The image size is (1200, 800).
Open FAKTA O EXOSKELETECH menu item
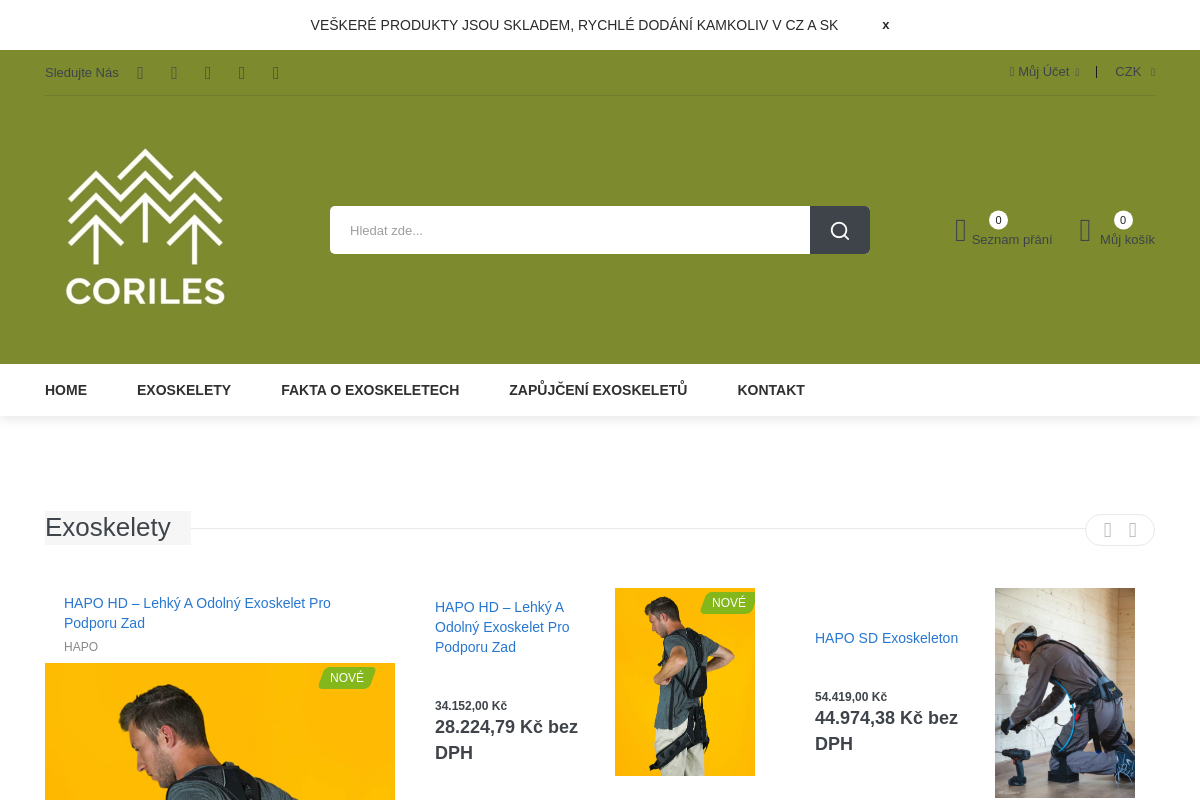370,390
